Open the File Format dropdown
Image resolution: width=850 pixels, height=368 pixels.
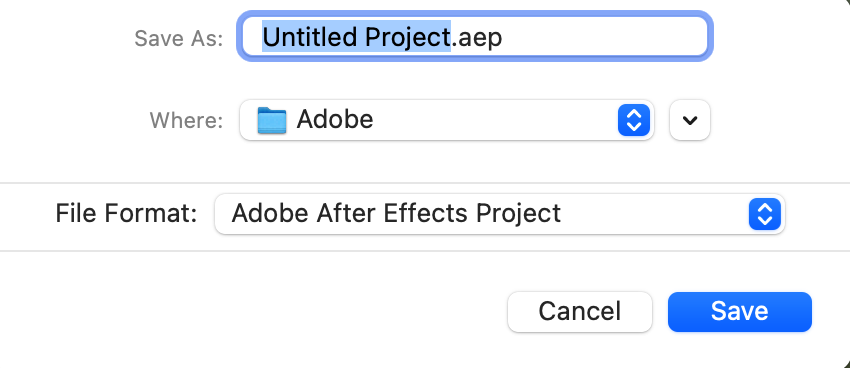[x=499, y=214]
